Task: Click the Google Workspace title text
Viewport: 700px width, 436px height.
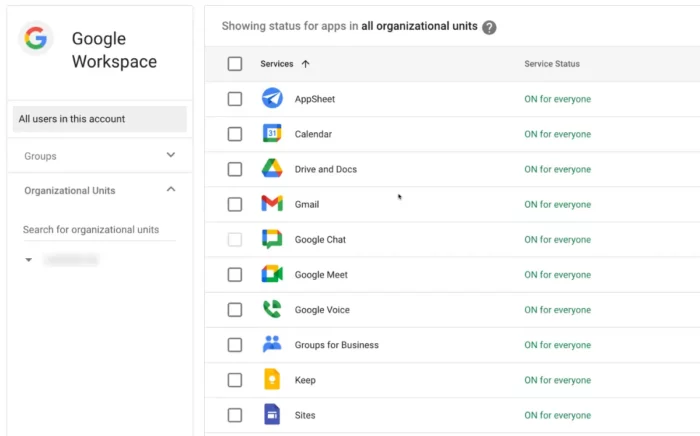Action: tap(114, 50)
